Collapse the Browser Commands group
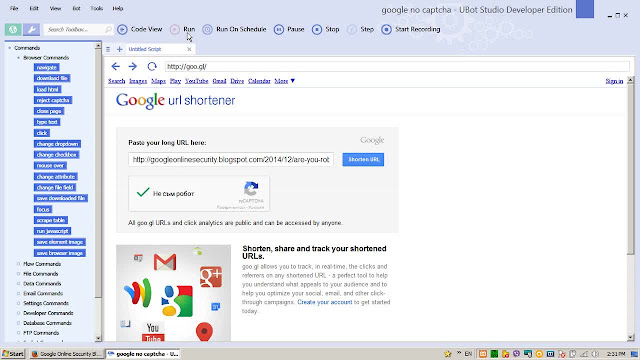The image size is (640, 360). (18, 58)
